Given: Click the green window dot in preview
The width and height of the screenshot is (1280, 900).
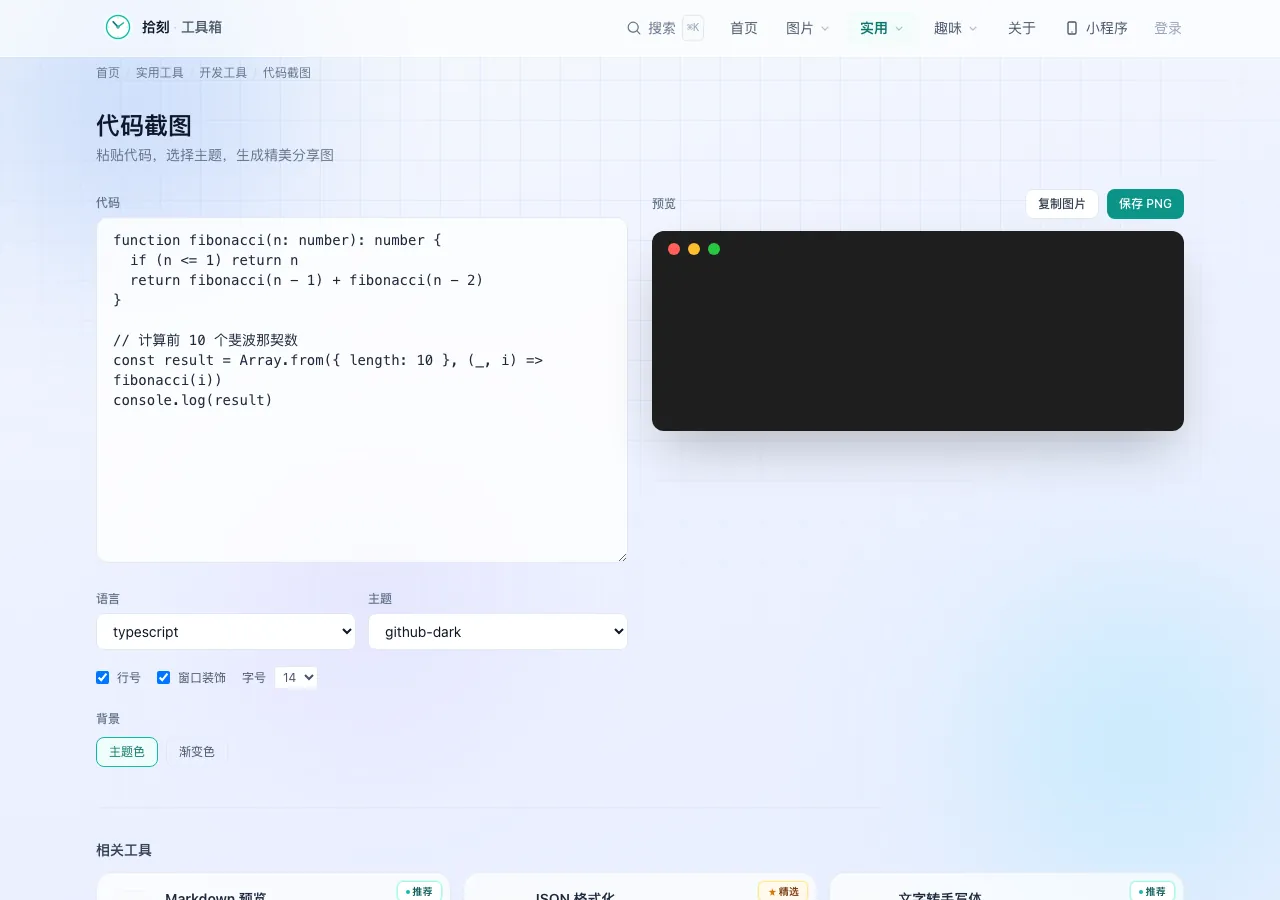Looking at the screenshot, I should click(x=714, y=249).
